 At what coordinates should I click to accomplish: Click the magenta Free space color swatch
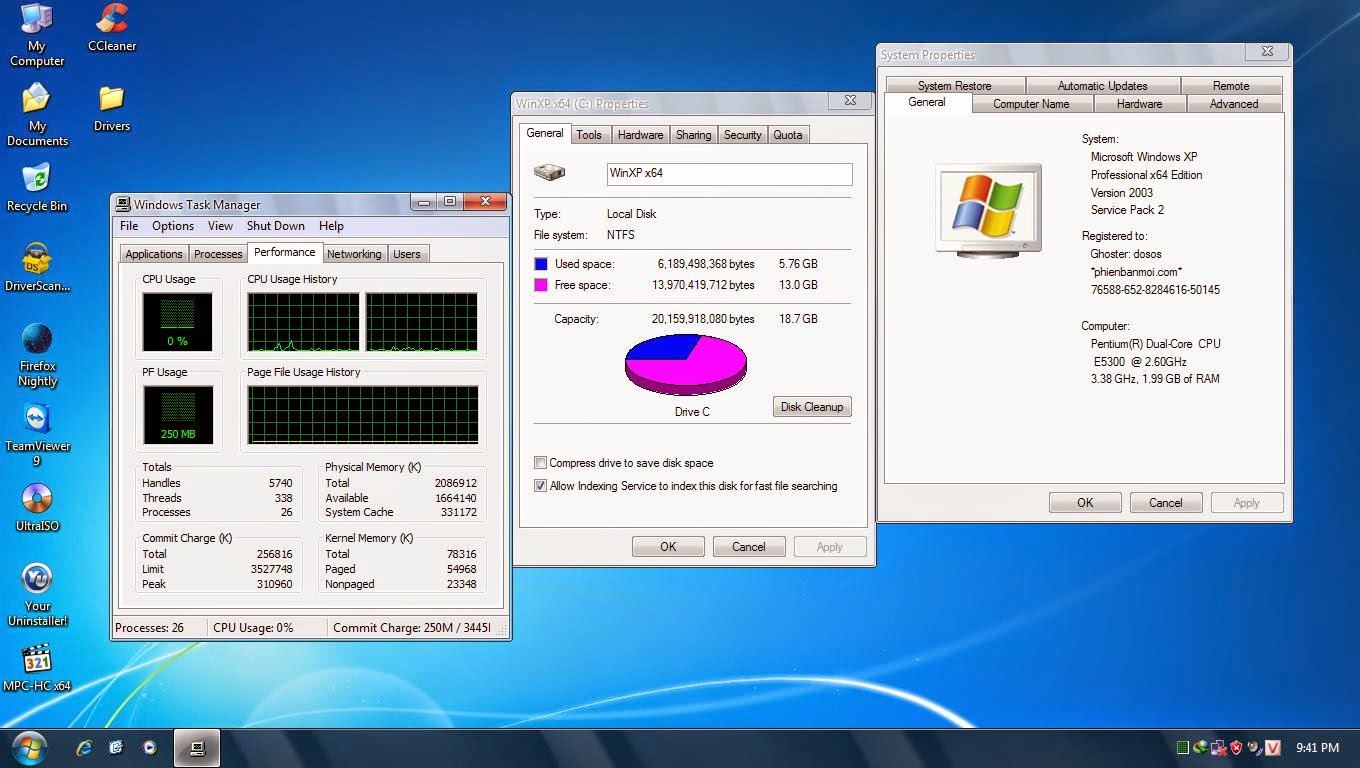tap(541, 285)
